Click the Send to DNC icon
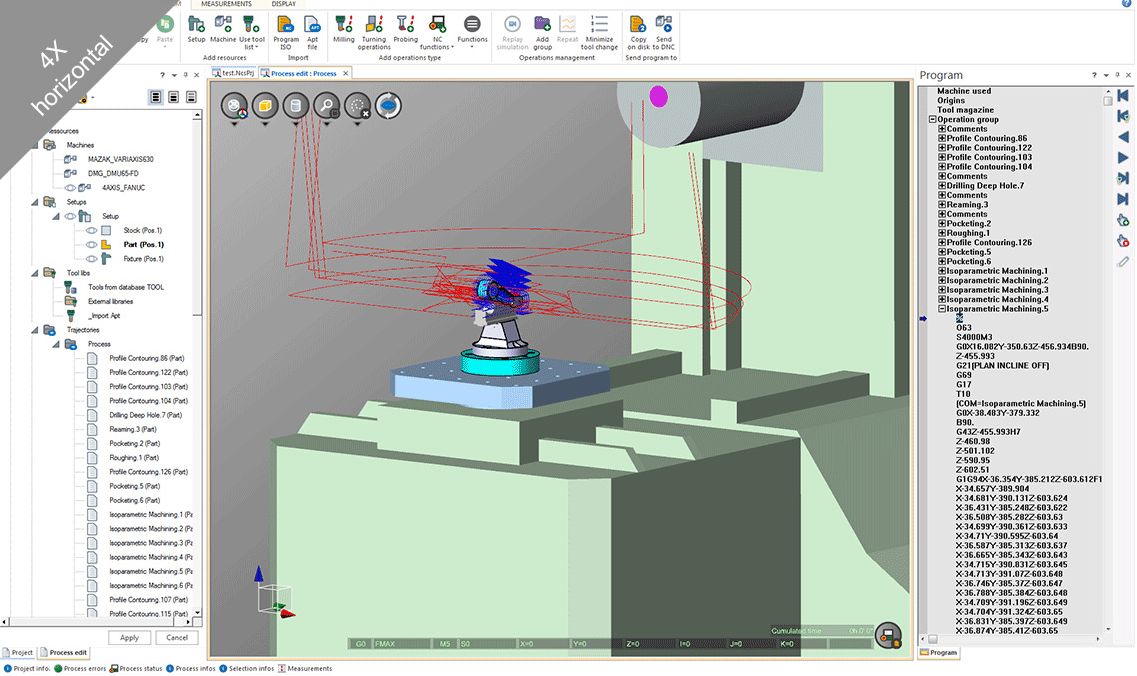This screenshot has height=676, width=1137. [x=664, y=29]
